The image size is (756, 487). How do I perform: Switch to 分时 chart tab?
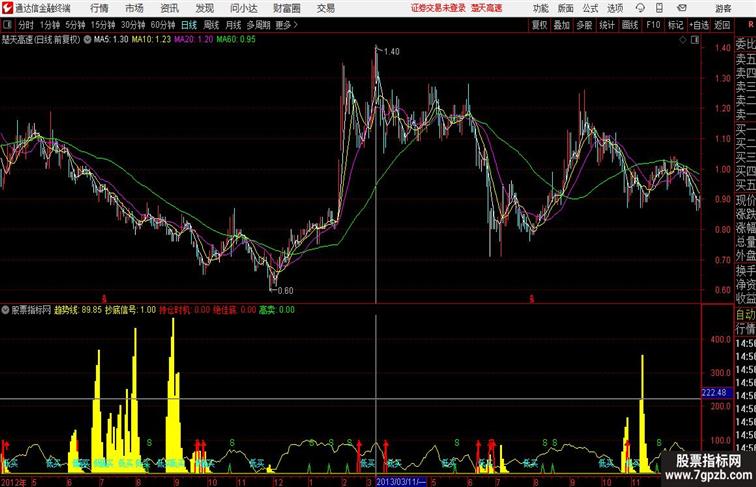coord(26,25)
